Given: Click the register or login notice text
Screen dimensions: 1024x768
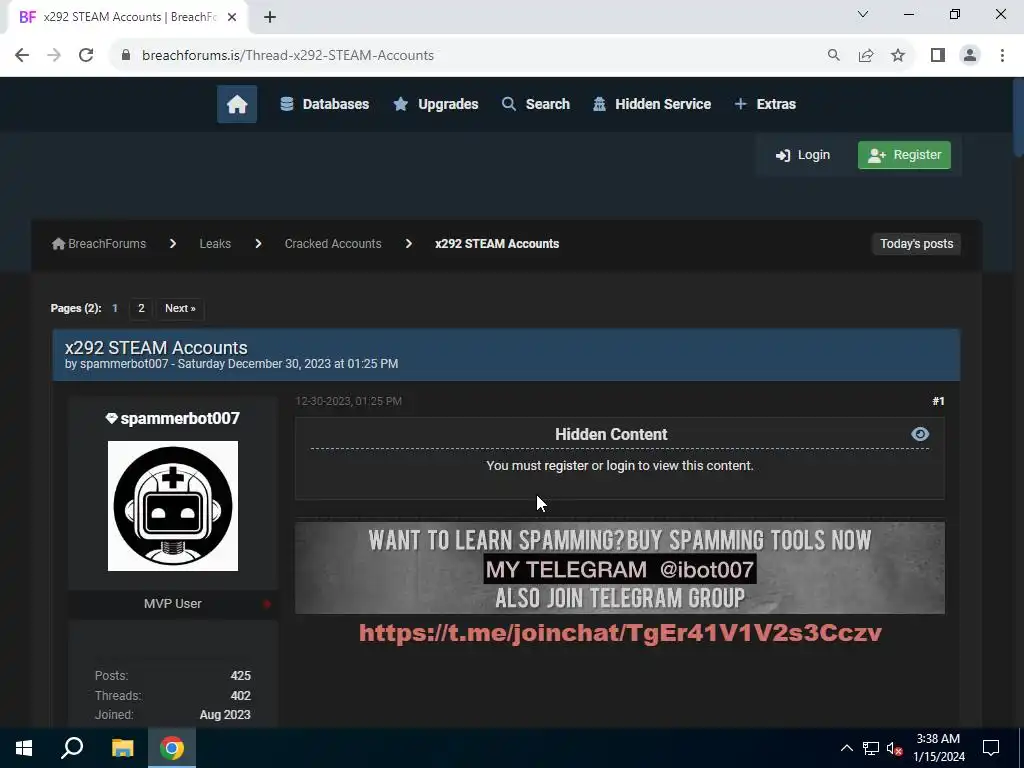Looking at the screenshot, I should click(620, 466).
